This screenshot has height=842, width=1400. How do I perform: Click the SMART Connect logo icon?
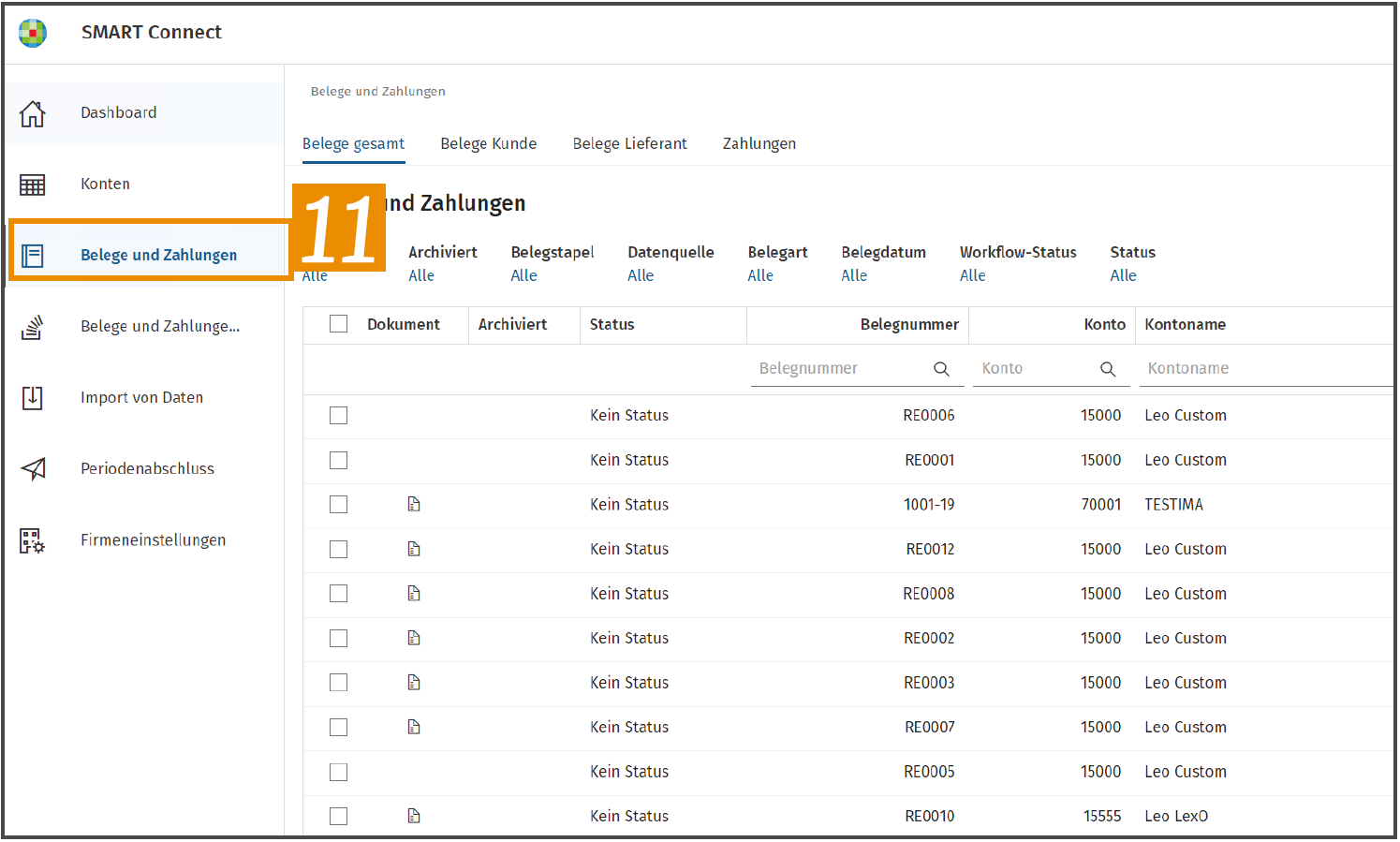click(x=33, y=33)
